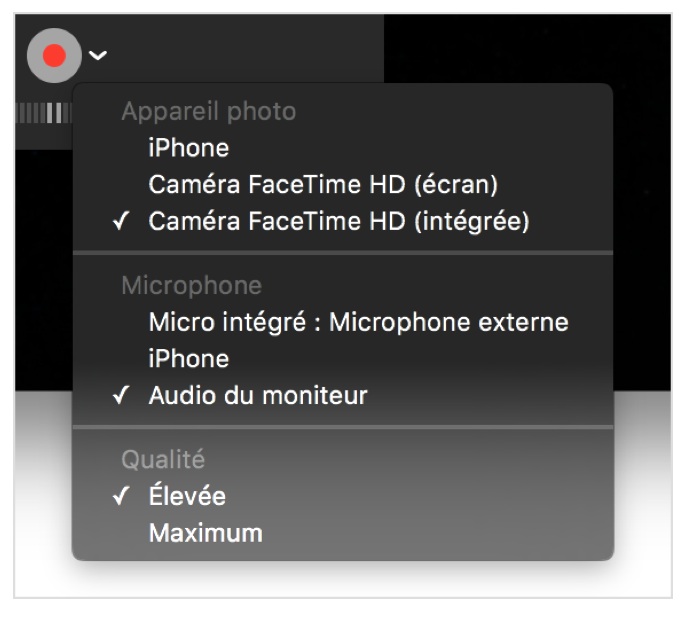Choose Micro intégré : Microphone externe
Viewport: 696px width, 618px height.
[x=358, y=322]
